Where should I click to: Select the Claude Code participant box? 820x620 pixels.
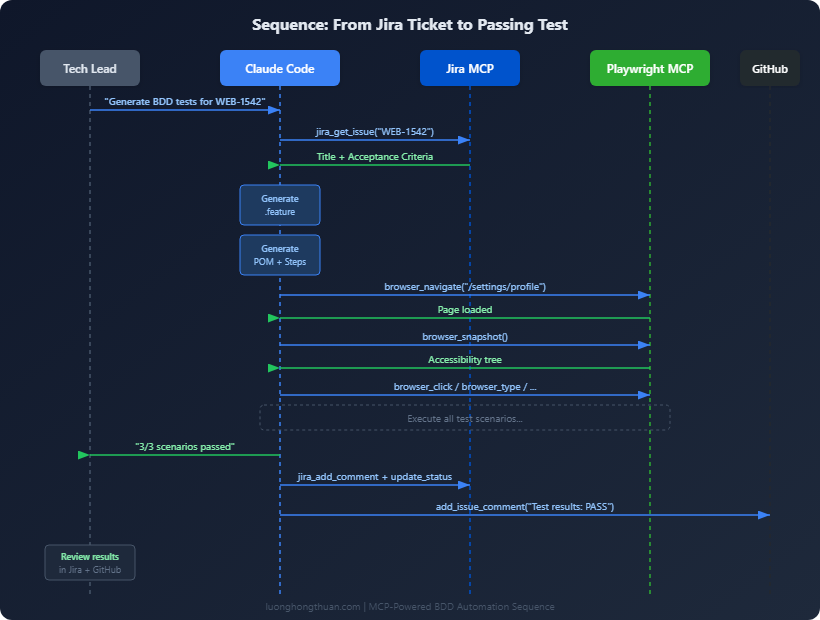click(280, 68)
